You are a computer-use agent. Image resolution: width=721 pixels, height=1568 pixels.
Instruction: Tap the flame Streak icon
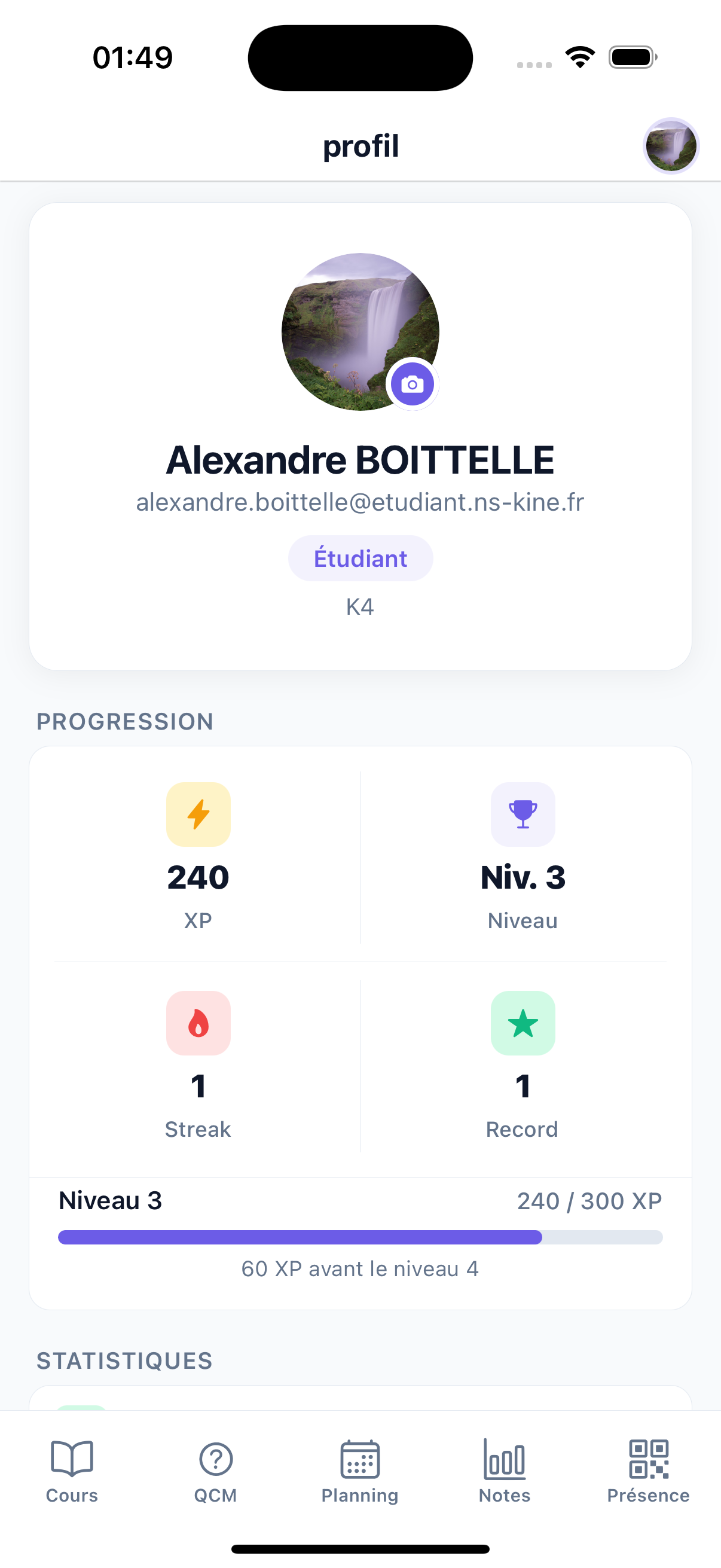point(198,1023)
